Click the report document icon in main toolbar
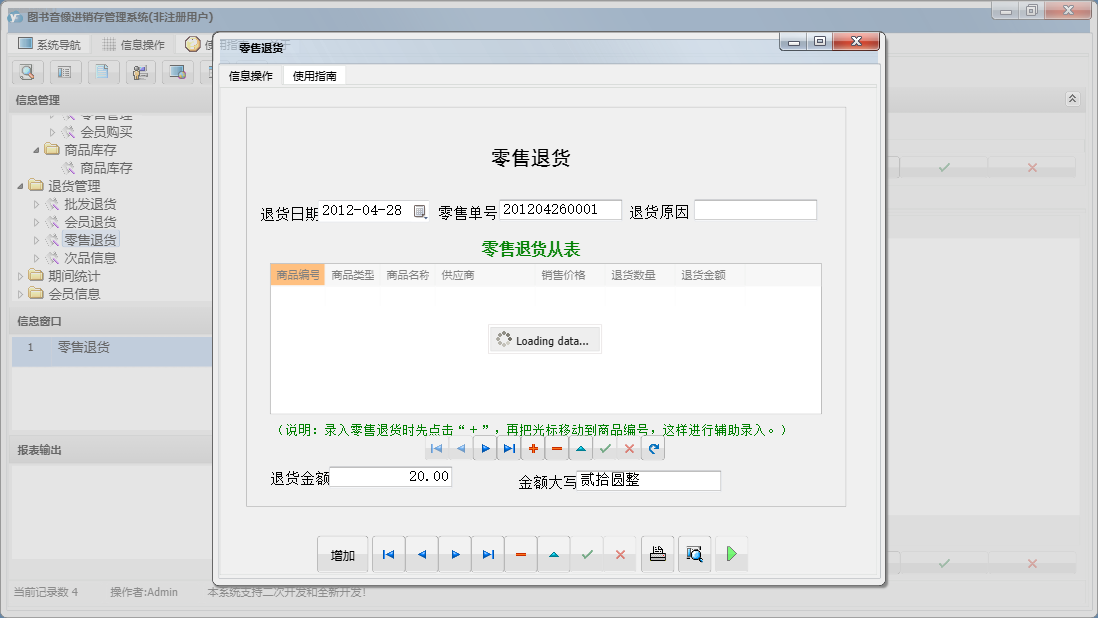Image resolution: width=1098 pixels, height=618 pixels. tap(103, 72)
